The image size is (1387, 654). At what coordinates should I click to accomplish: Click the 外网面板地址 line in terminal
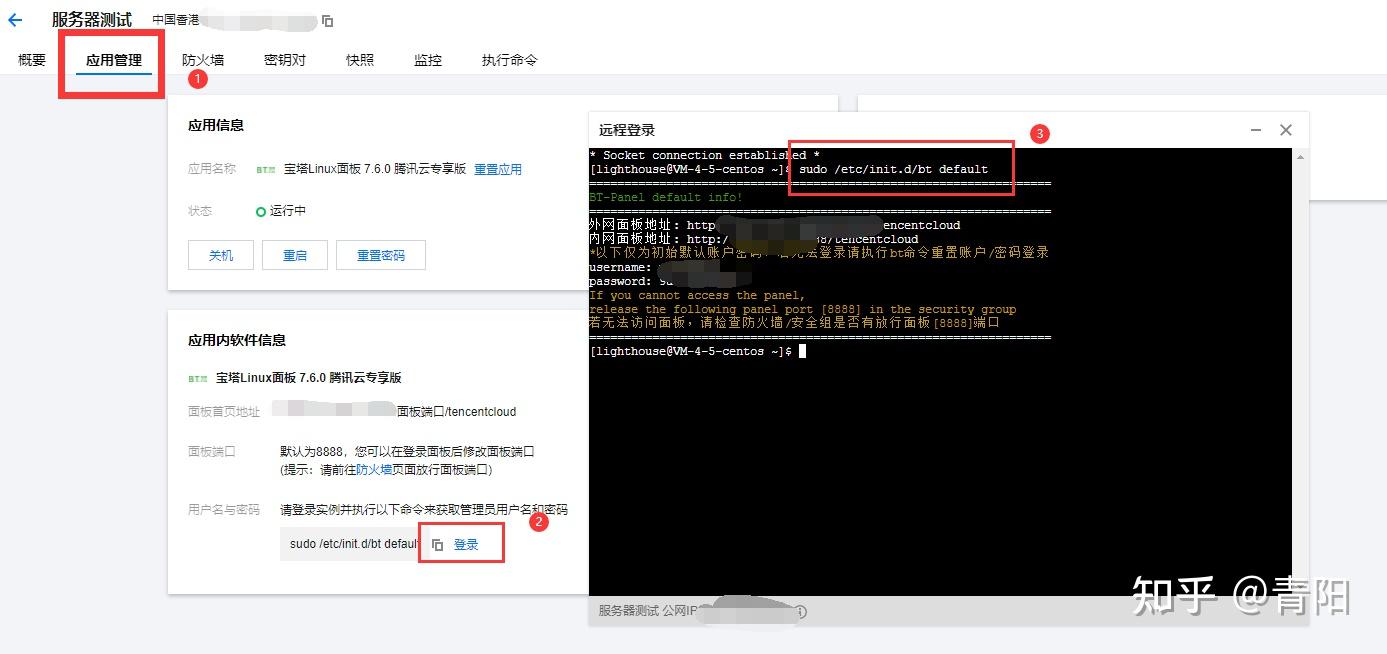(774, 225)
